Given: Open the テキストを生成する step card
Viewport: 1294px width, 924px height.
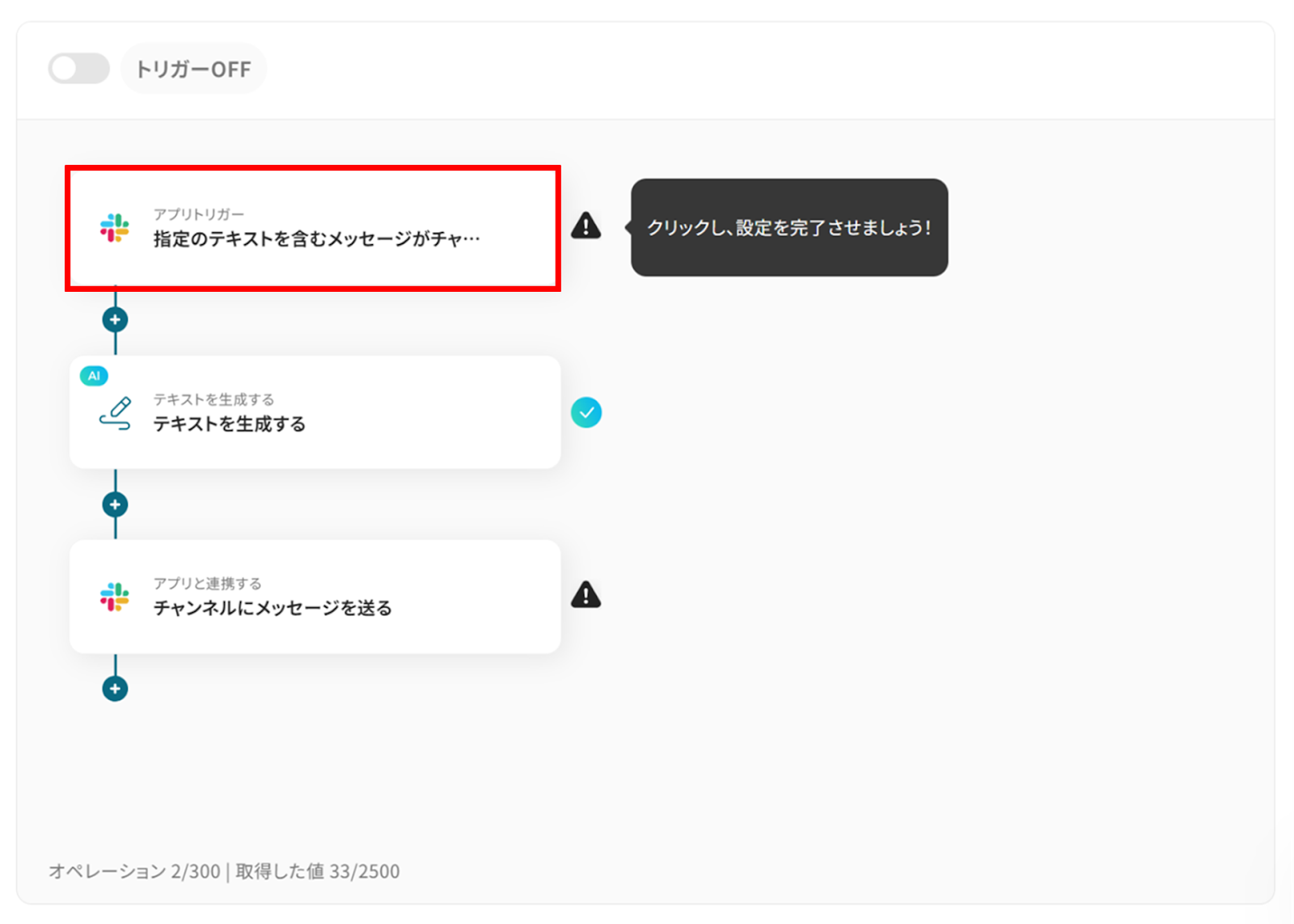Looking at the screenshot, I should [315, 412].
